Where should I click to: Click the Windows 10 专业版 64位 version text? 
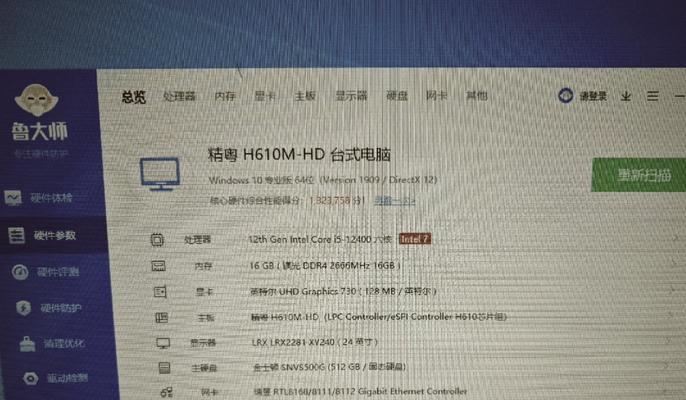[x=323, y=180]
